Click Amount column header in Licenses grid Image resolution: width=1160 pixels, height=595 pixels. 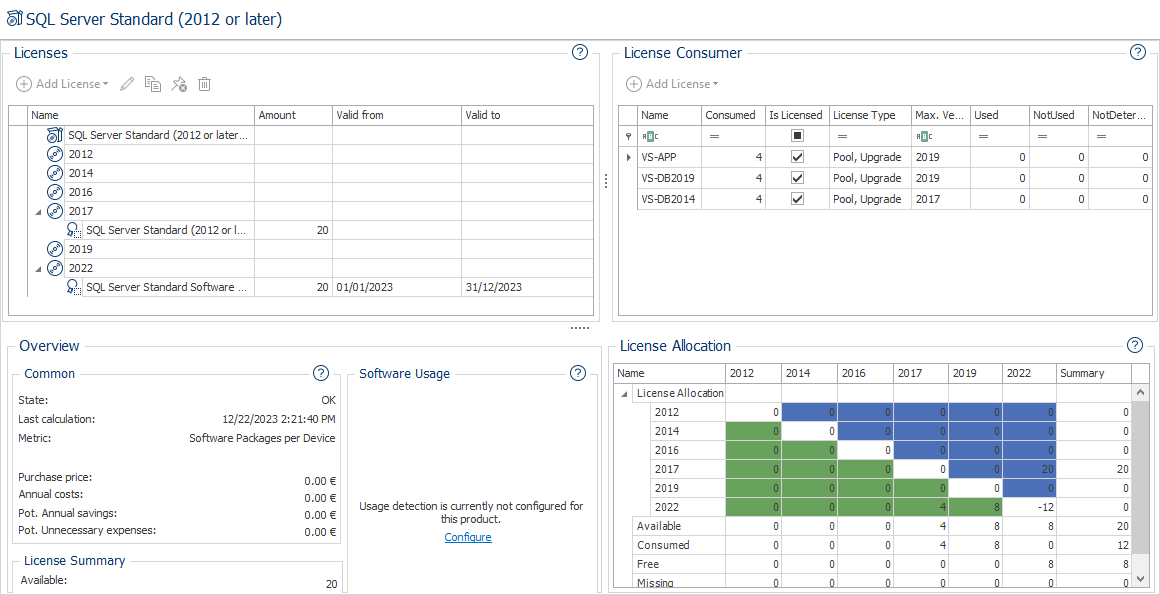293,115
